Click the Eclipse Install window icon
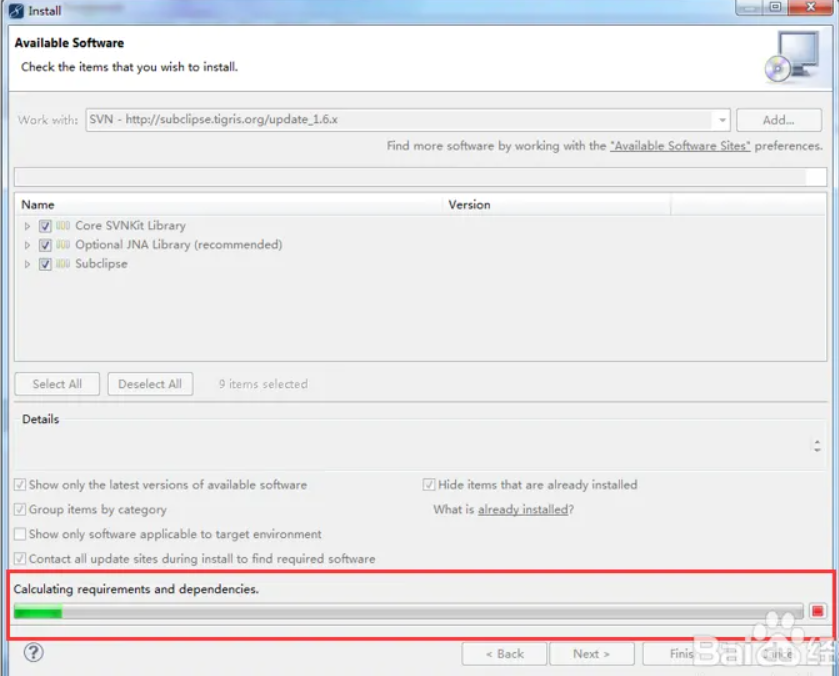 16,10
